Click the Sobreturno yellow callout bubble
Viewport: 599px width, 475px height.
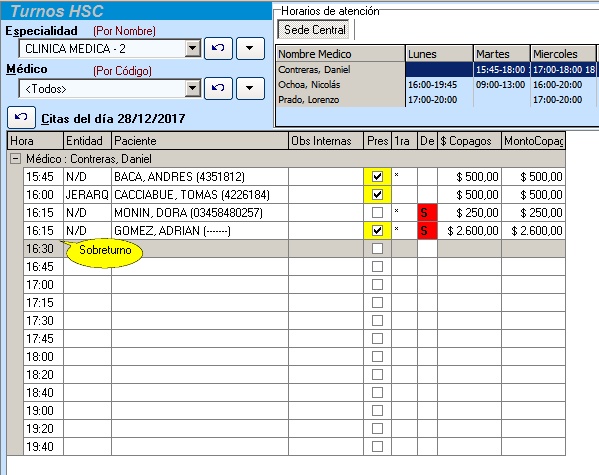coord(104,251)
